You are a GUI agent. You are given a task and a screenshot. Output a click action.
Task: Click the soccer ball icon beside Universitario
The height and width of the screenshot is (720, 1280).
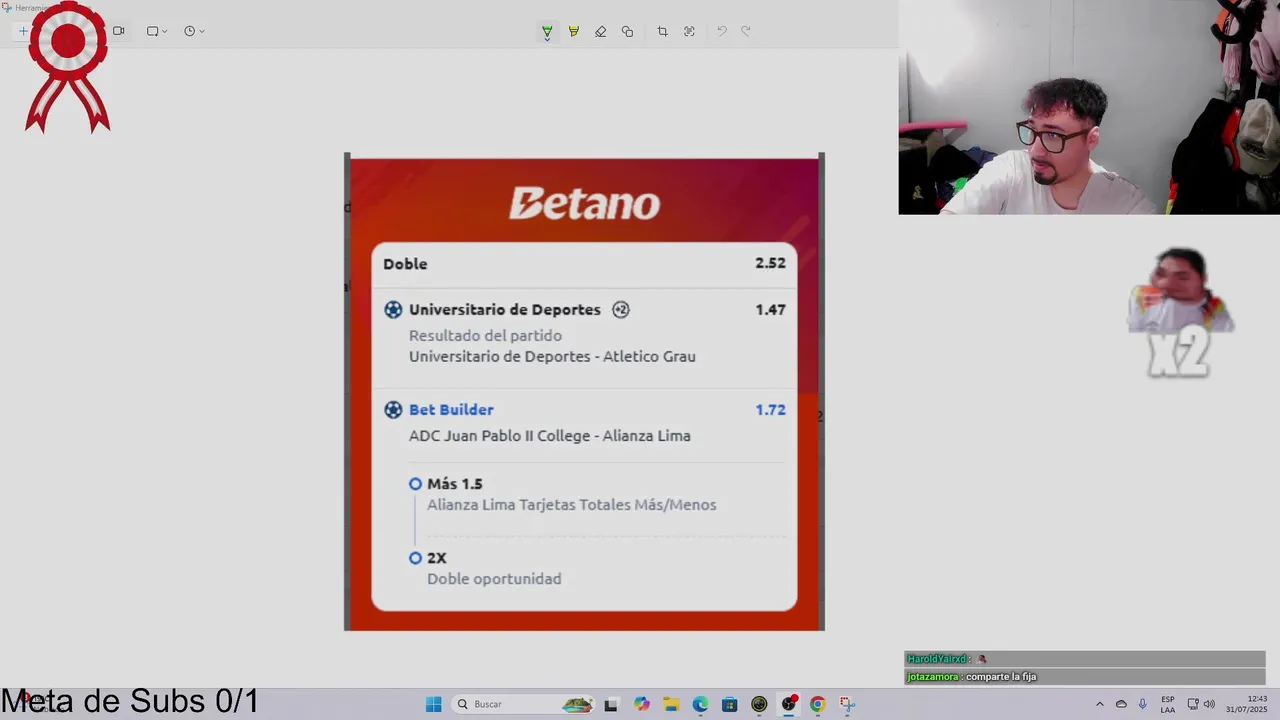(393, 310)
